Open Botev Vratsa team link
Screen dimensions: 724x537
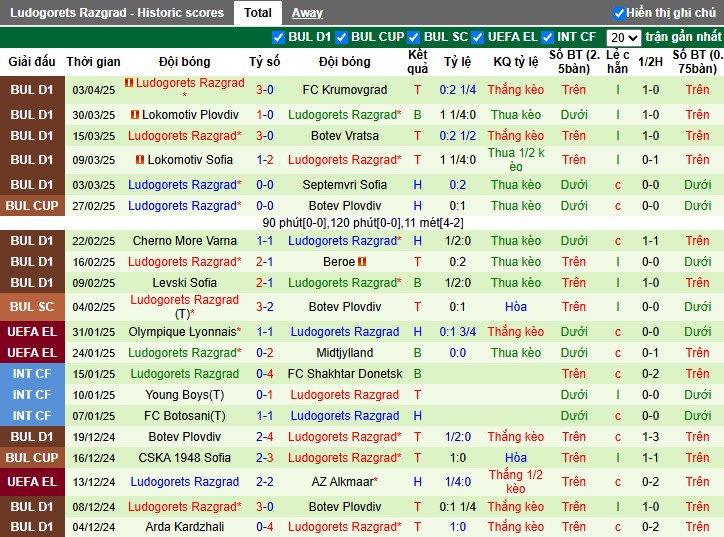(345, 136)
